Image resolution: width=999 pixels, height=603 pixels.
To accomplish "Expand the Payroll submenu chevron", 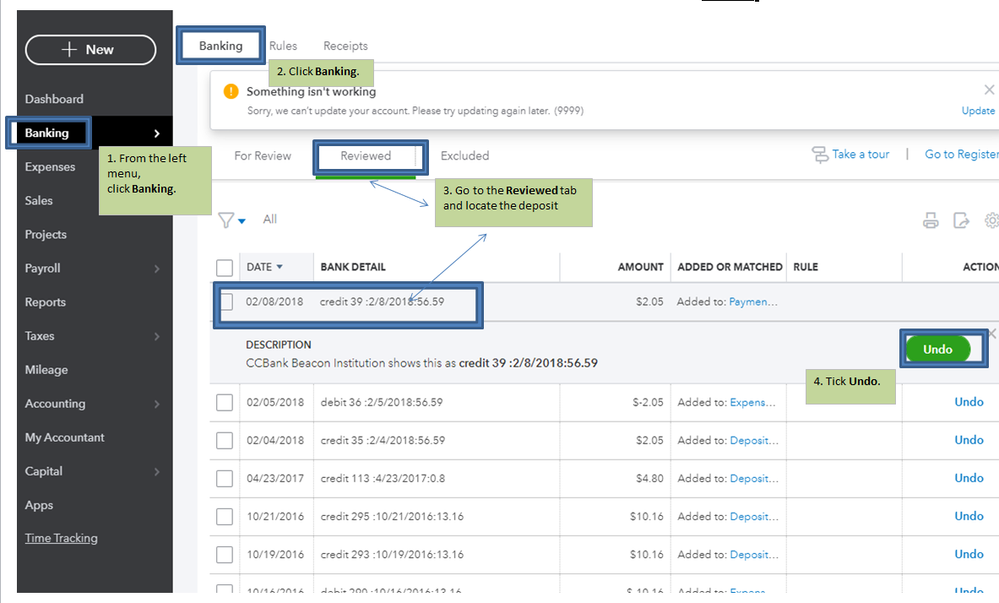I will (x=157, y=268).
